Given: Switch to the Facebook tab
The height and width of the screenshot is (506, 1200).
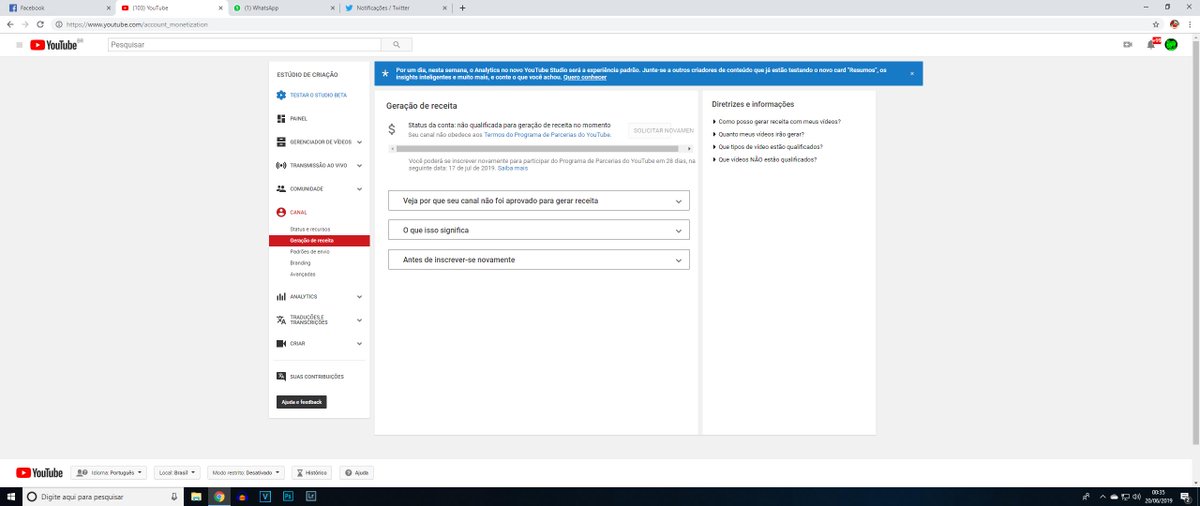Looking at the screenshot, I should pyautogui.click(x=58, y=7).
